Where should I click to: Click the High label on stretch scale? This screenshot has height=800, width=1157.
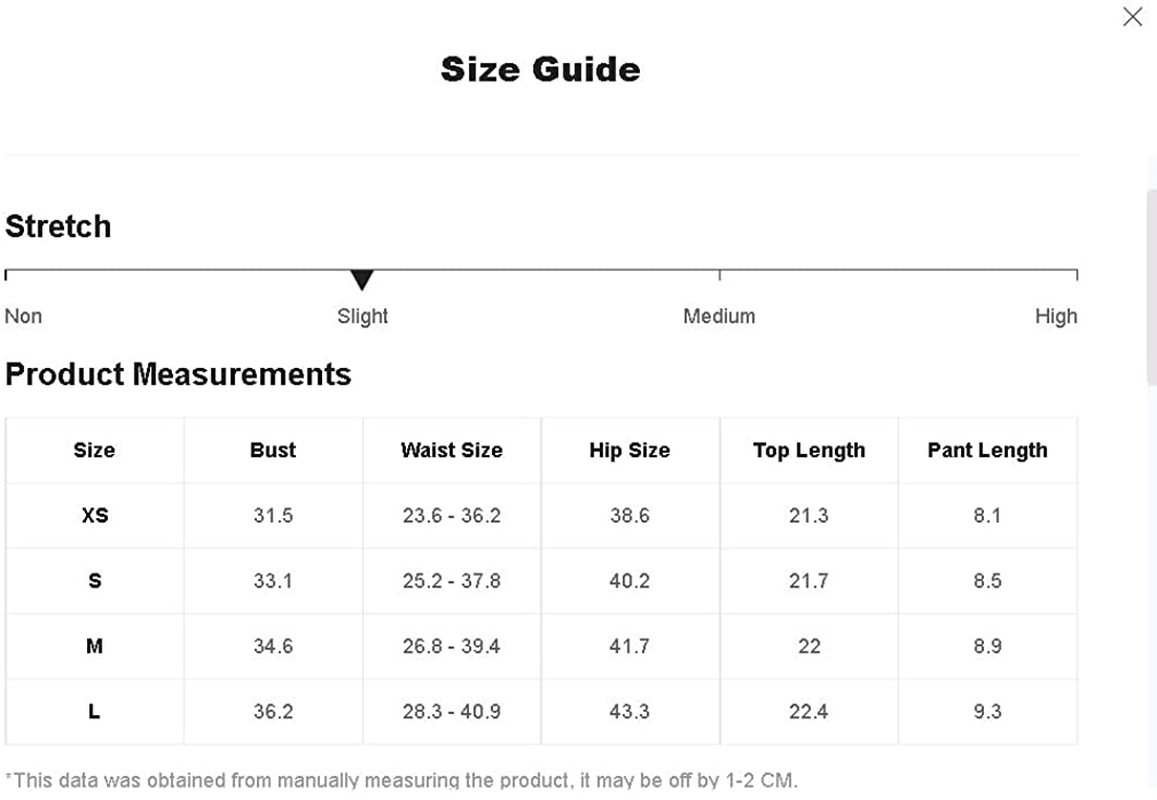(1056, 317)
